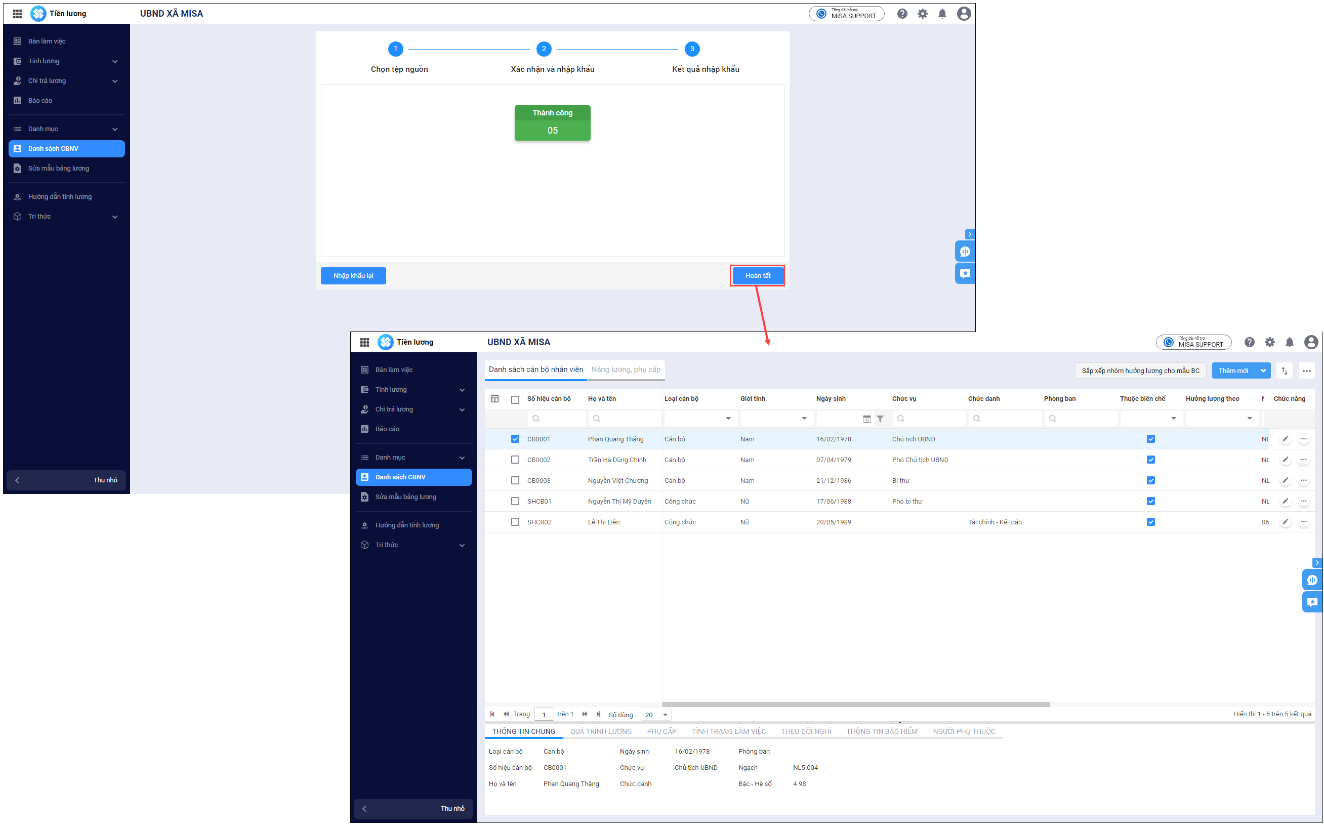The width and height of the screenshot is (1324, 824).
Task: Open the calendar picker in Ngày sinh filter
Action: (x=867, y=419)
